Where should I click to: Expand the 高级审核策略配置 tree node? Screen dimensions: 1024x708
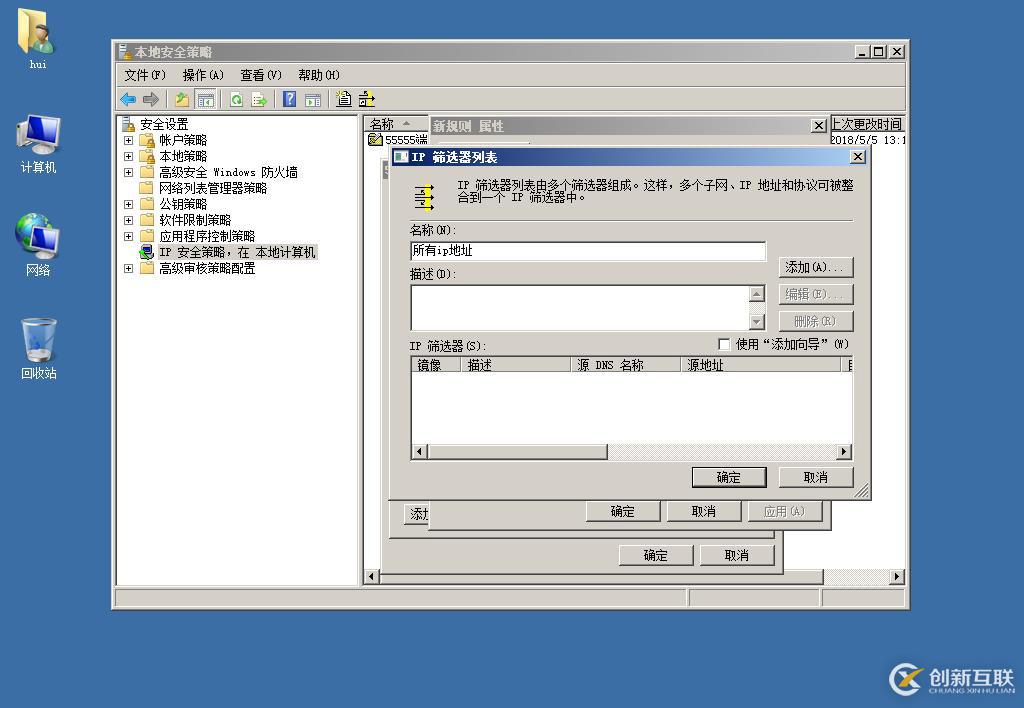click(x=129, y=268)
